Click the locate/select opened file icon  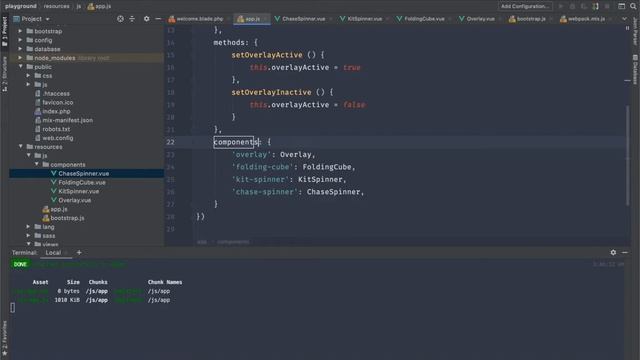[x=120, y=19]
